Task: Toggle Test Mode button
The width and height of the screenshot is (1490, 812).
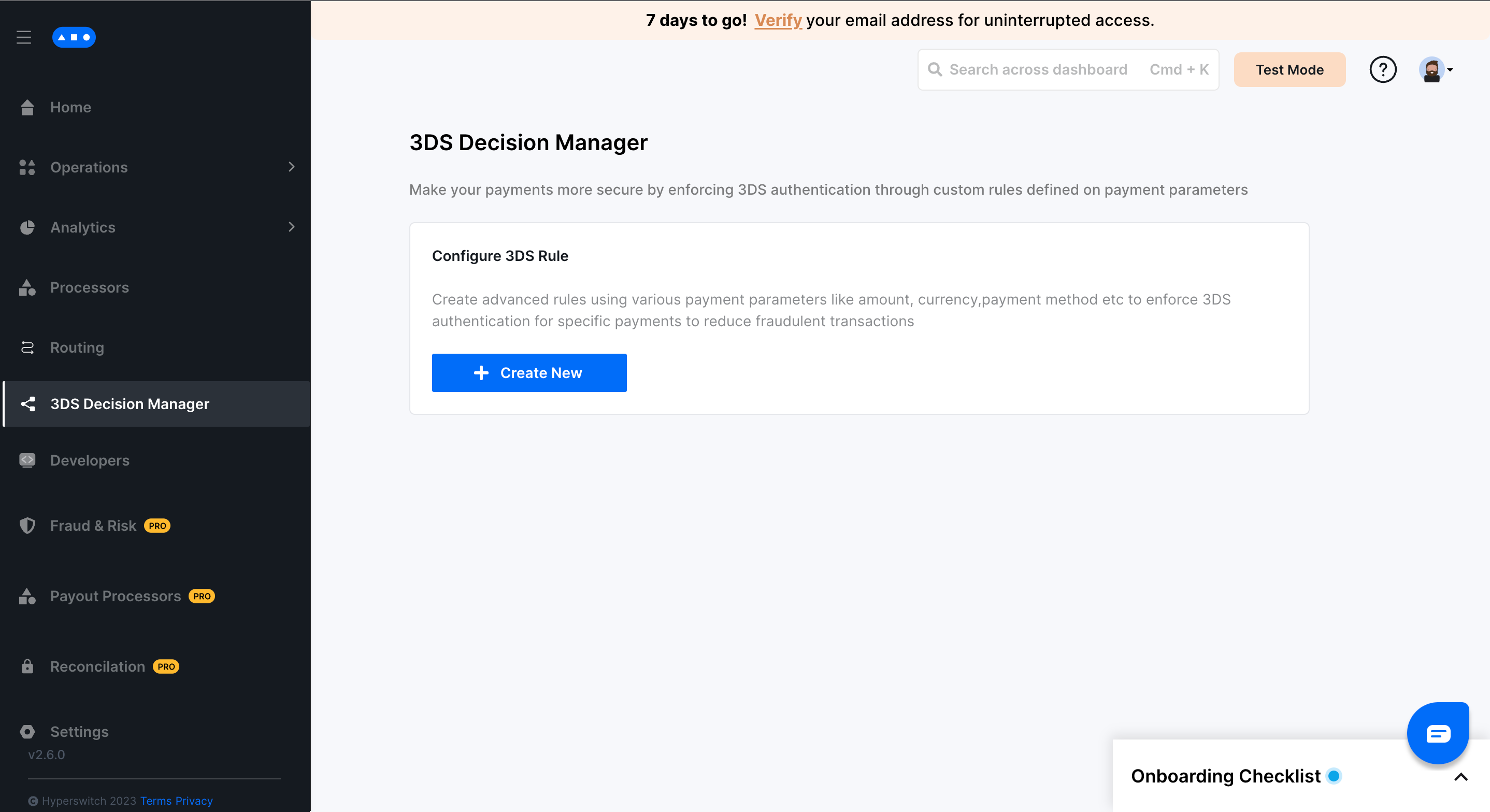Action: (x=1290, y=70)
